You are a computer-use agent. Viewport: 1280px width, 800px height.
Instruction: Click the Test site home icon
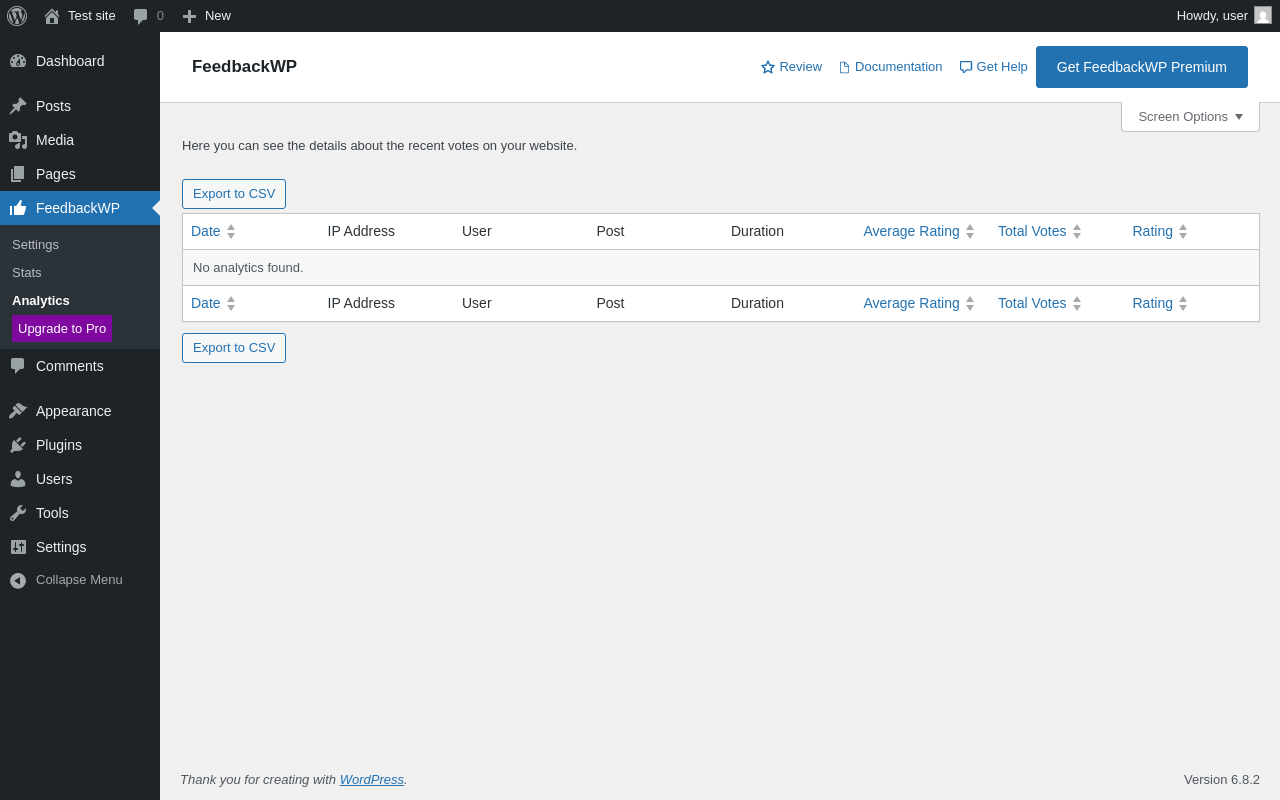[52, 16]
